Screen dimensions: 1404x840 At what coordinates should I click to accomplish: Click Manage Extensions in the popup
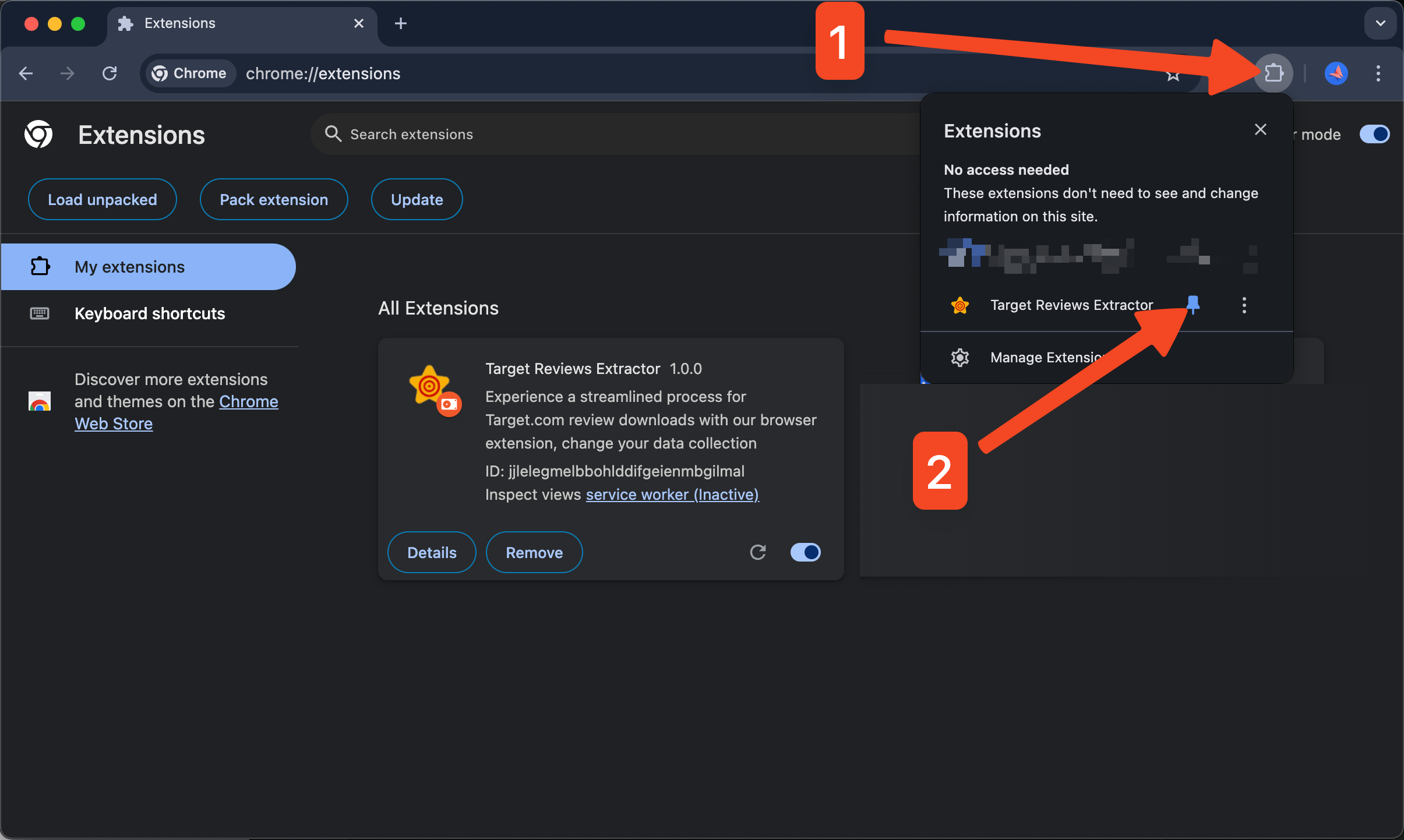click(x=1107, y=358)
